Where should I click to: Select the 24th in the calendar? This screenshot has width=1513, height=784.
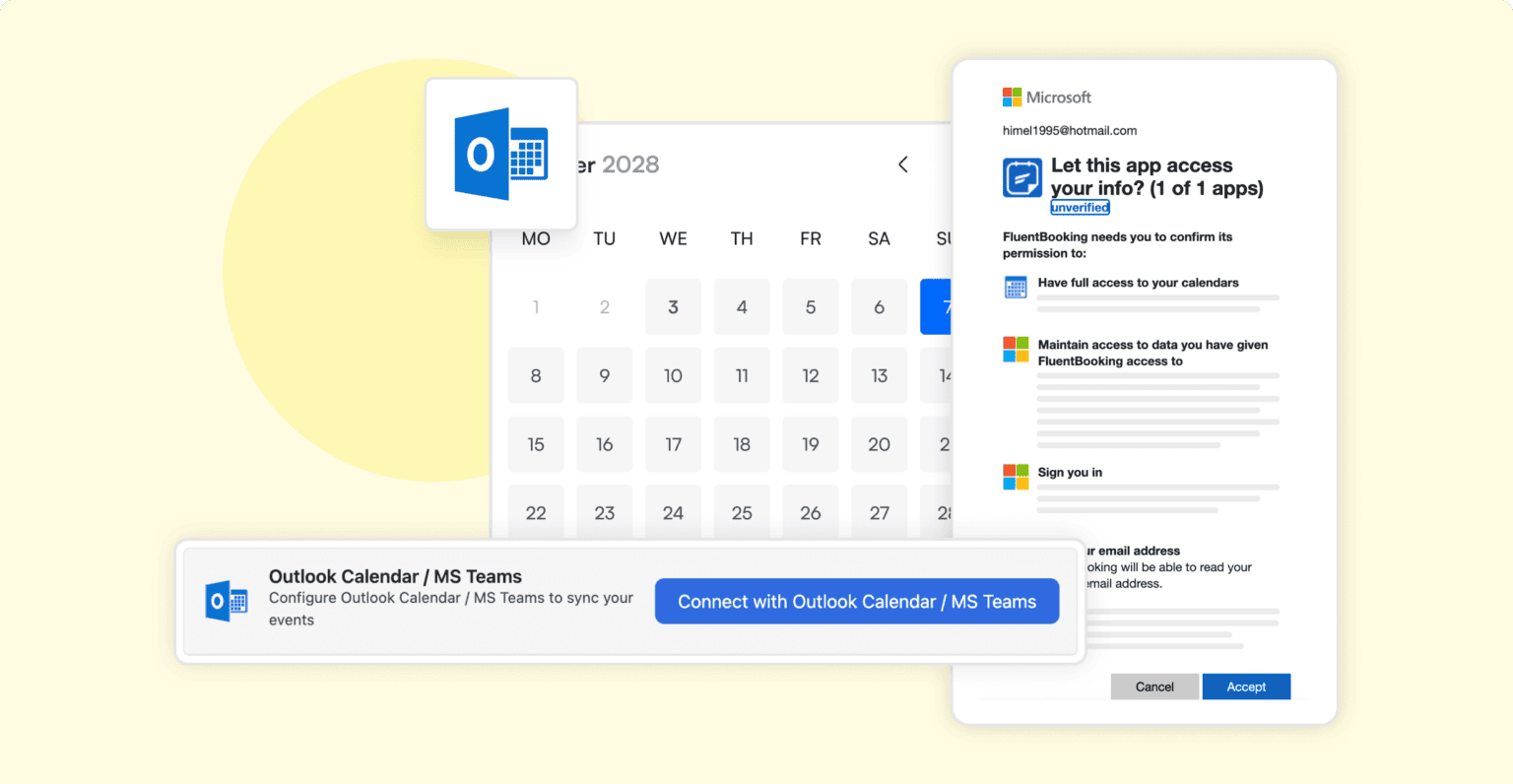(x=673, y=513)
